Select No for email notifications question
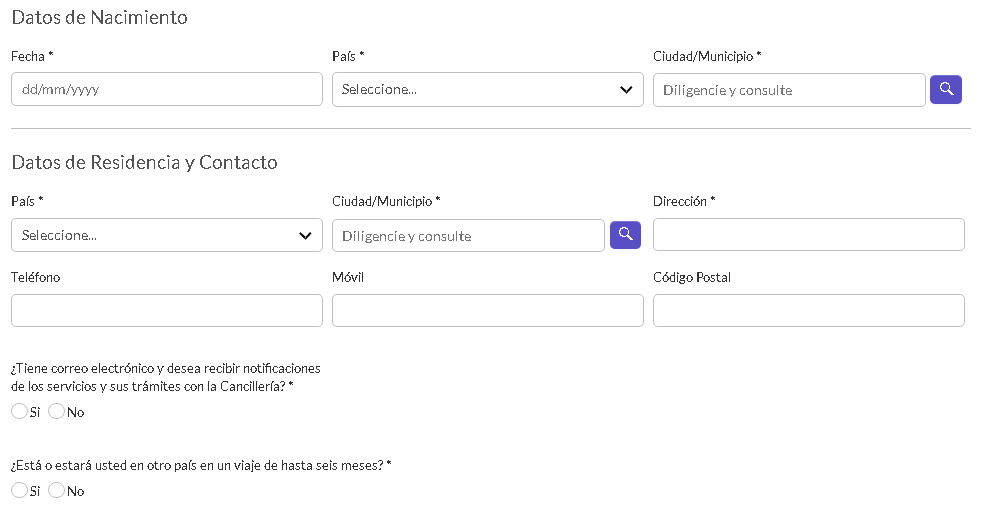Viewport: 994px width, 505px height. (56, 411)
